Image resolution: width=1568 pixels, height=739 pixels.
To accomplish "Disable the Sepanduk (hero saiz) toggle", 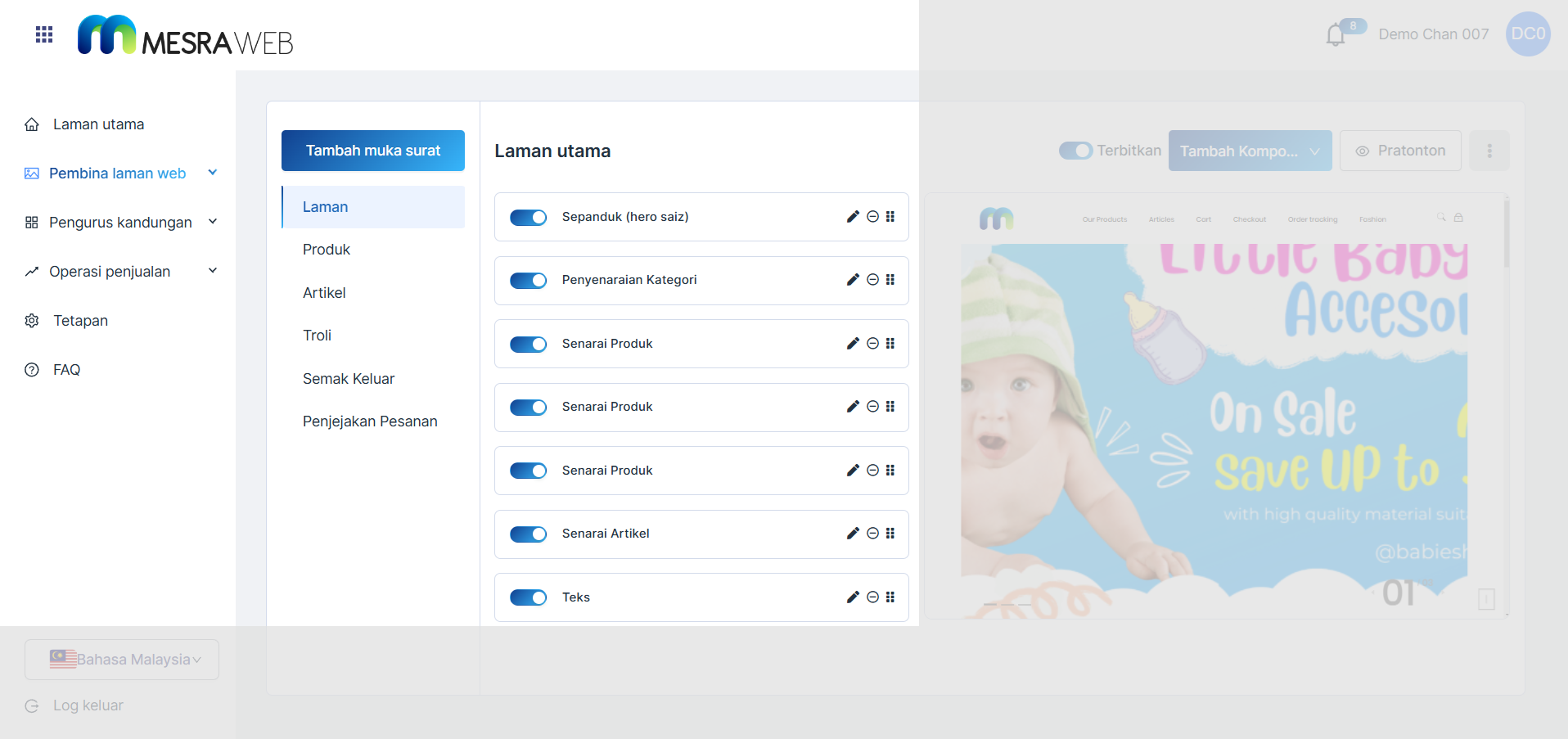I will (528, 218).
